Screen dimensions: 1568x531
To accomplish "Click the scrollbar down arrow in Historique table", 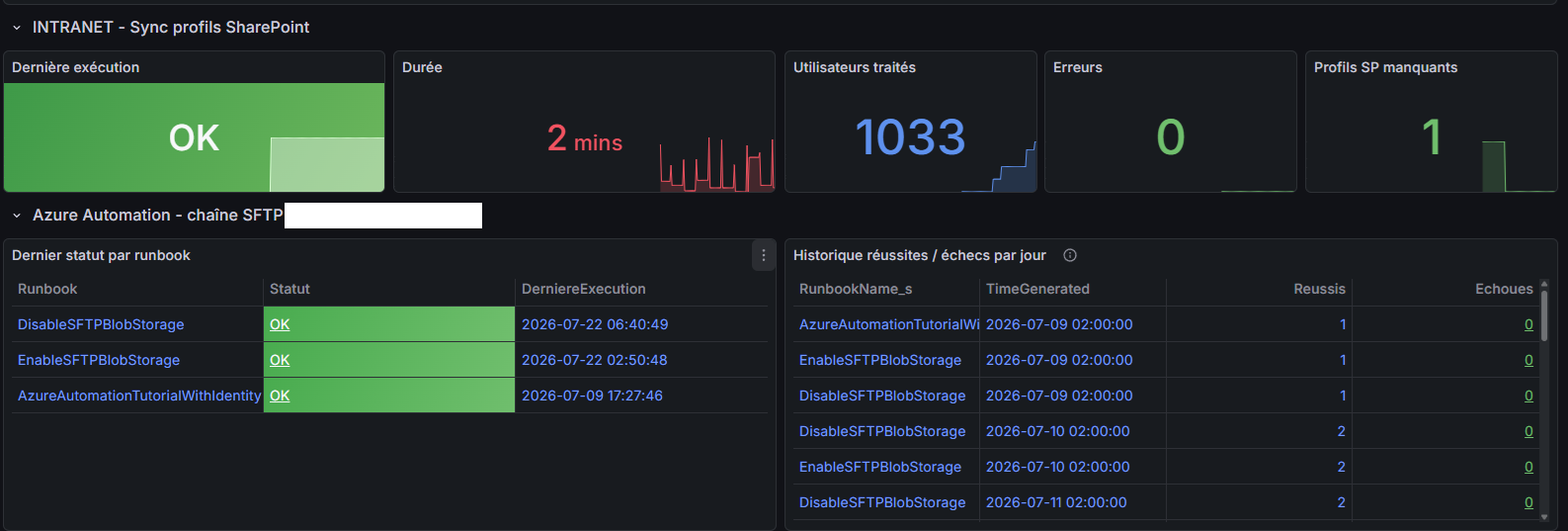I will tap(1544, 516).
